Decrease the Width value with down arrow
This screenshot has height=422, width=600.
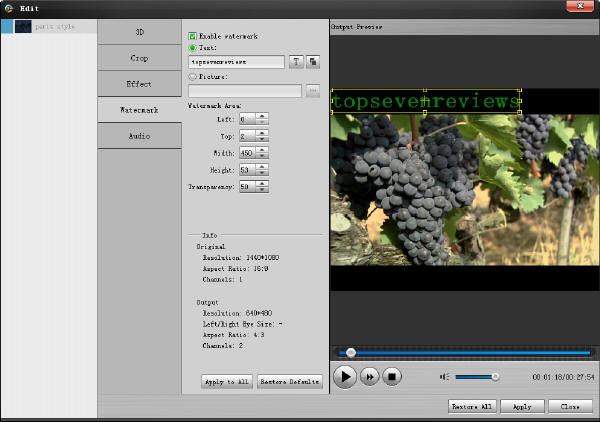click(262, 156)
